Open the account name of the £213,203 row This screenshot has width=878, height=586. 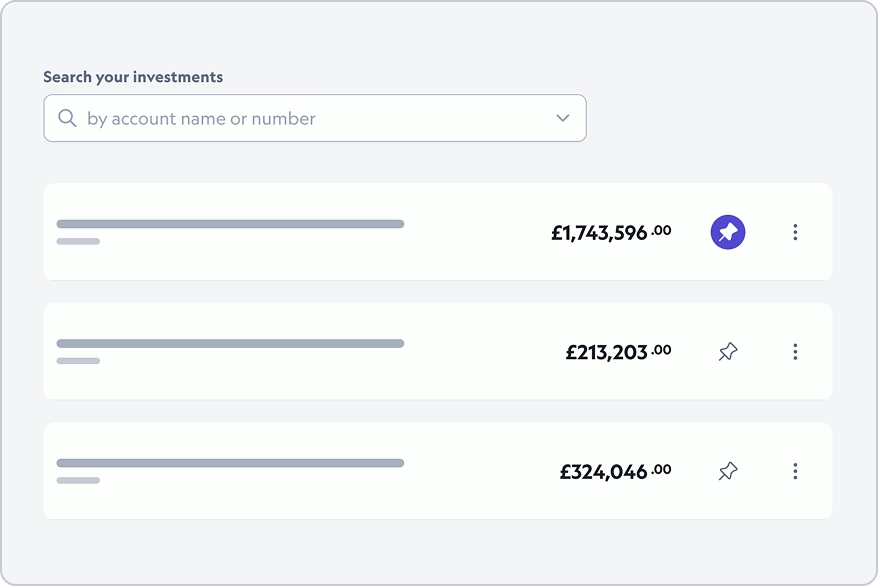point(230,343)
